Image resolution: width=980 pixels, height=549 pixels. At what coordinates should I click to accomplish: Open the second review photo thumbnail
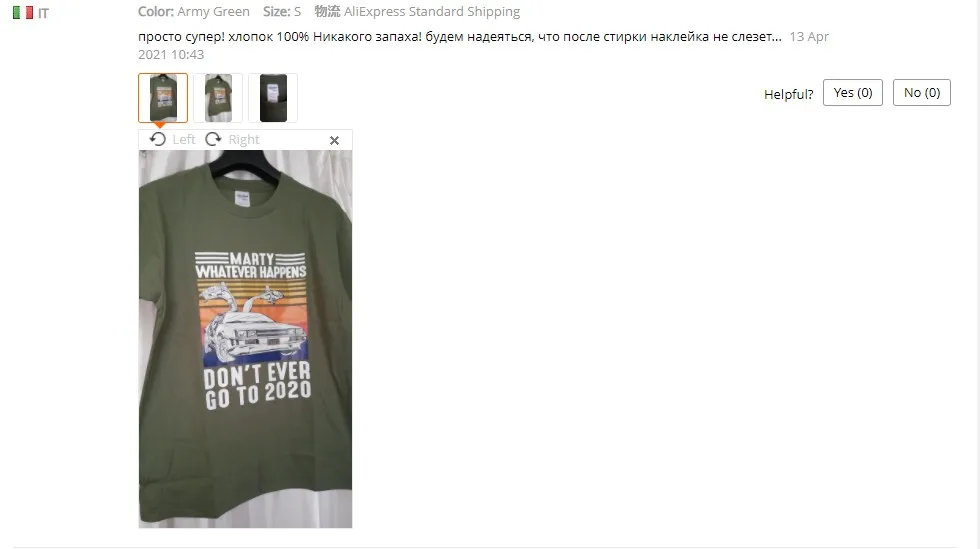218,98
